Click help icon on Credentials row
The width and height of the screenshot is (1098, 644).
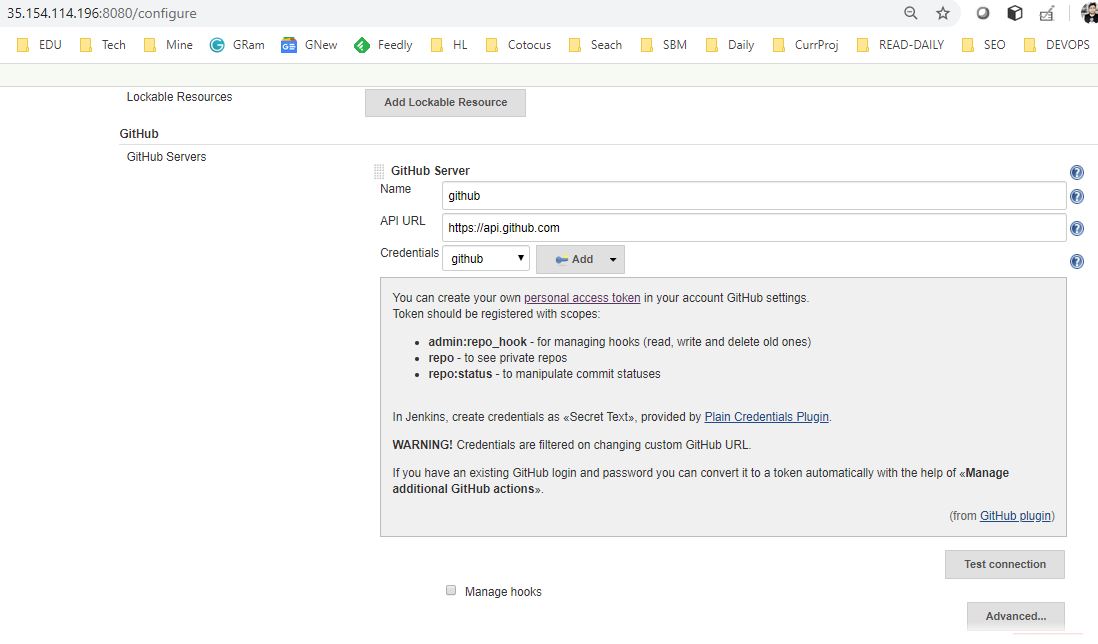click(x=1077, y=262)
